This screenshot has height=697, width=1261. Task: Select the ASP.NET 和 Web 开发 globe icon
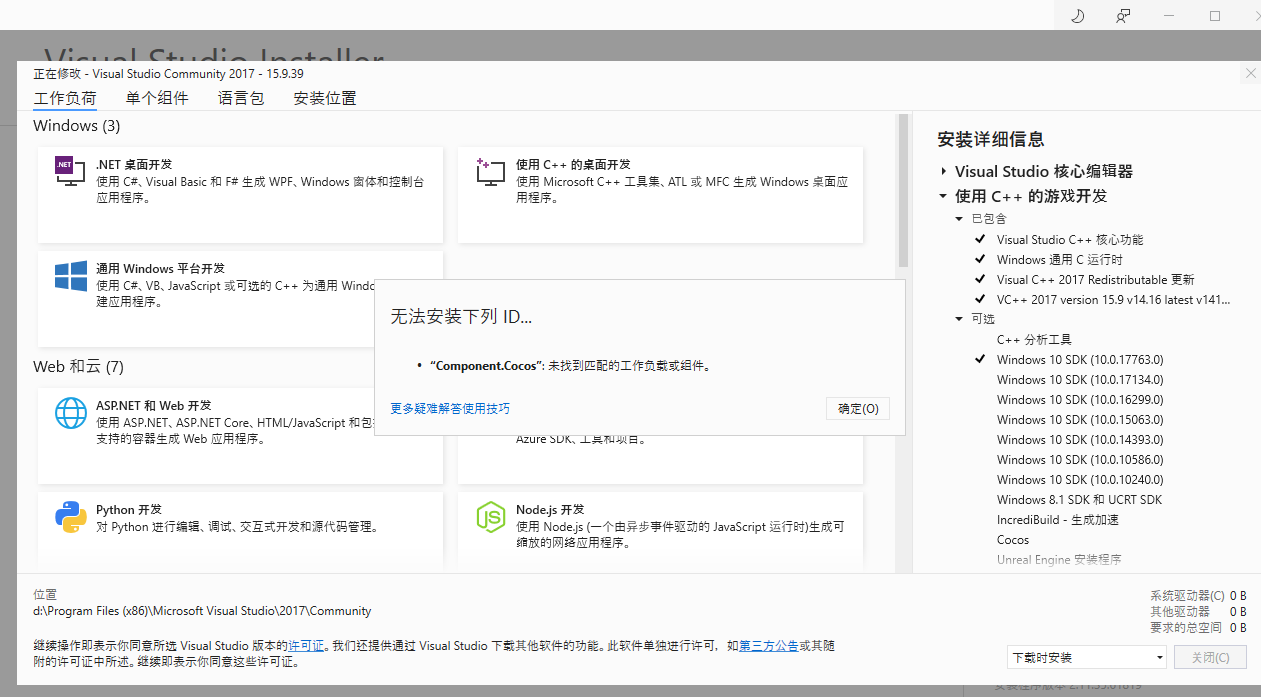71,413
